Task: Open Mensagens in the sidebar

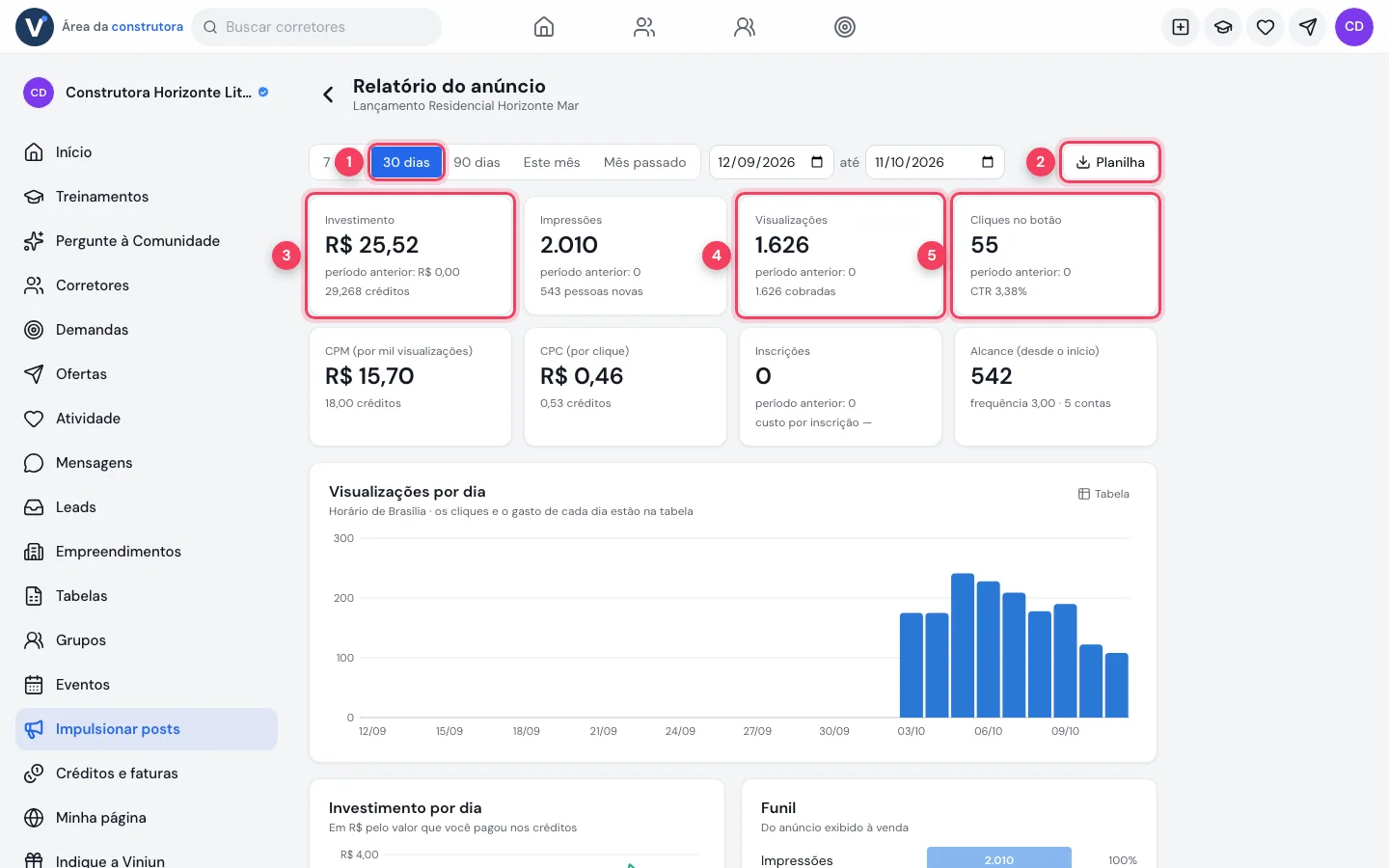Action: (147, 463)
